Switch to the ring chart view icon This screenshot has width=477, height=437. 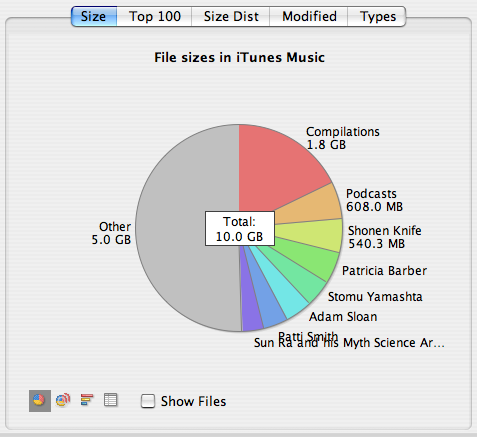point(63,400)
